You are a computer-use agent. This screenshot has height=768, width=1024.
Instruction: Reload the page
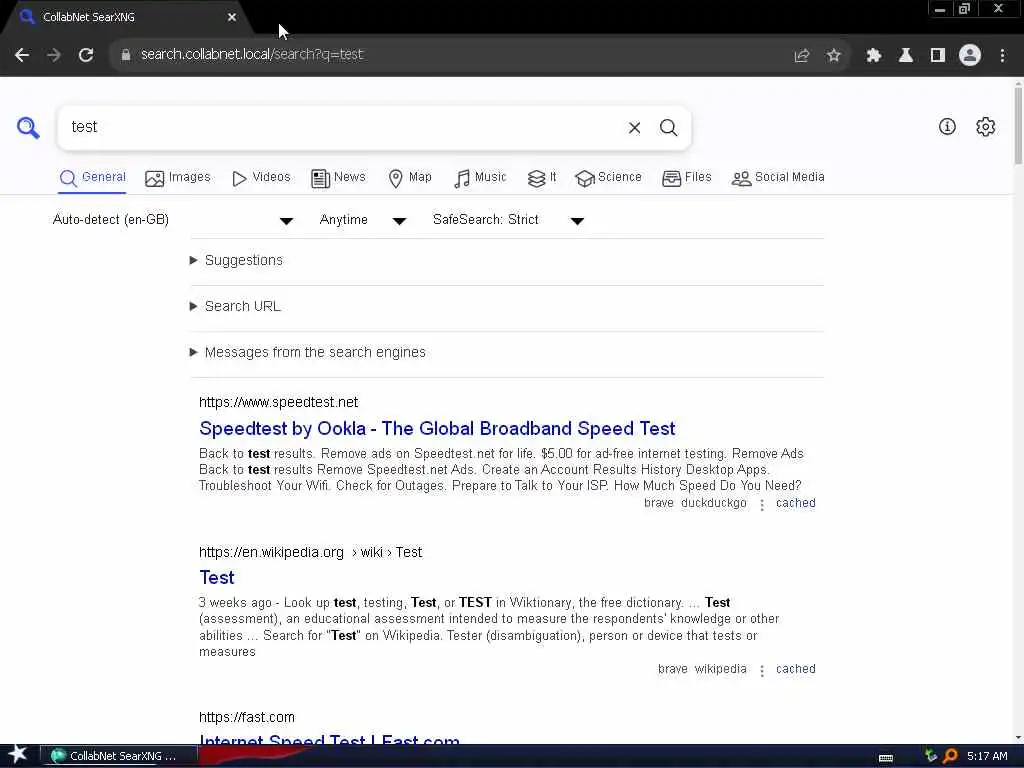(86, 55)
